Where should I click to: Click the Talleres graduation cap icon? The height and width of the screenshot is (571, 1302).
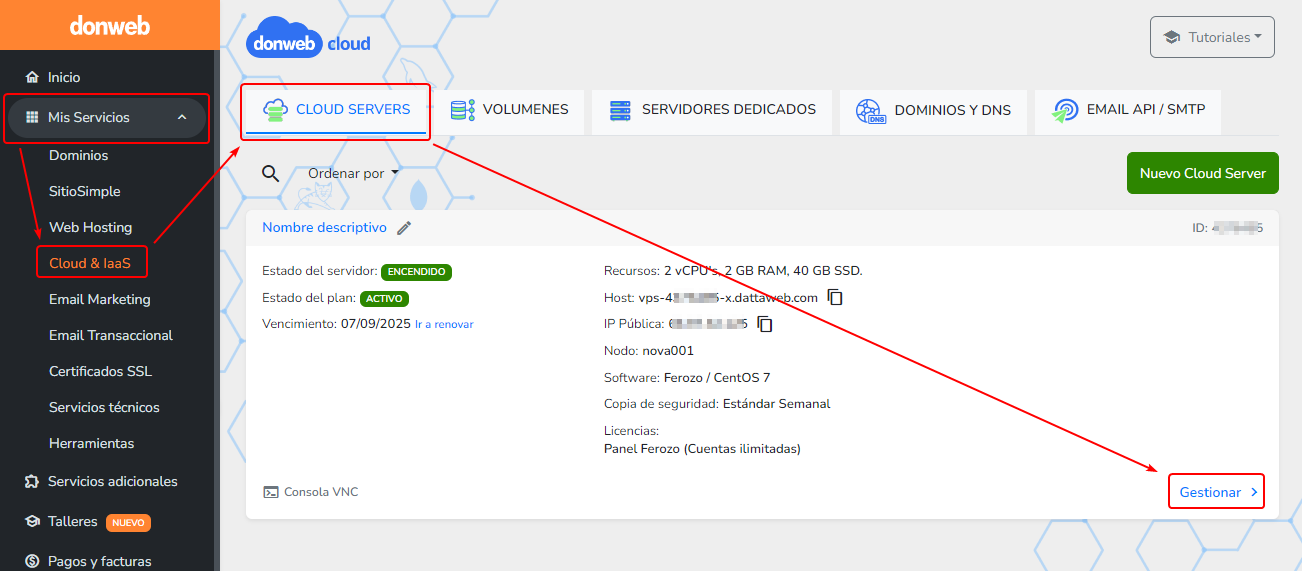(x=32, y=521)
